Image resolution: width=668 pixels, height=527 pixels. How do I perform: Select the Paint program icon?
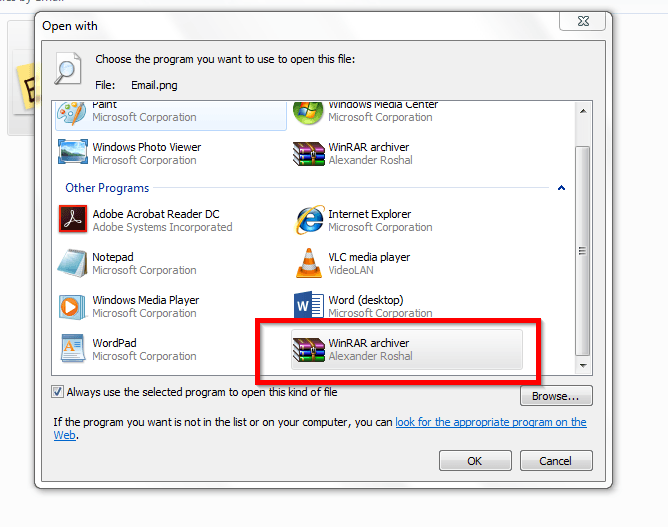(72, 113)
